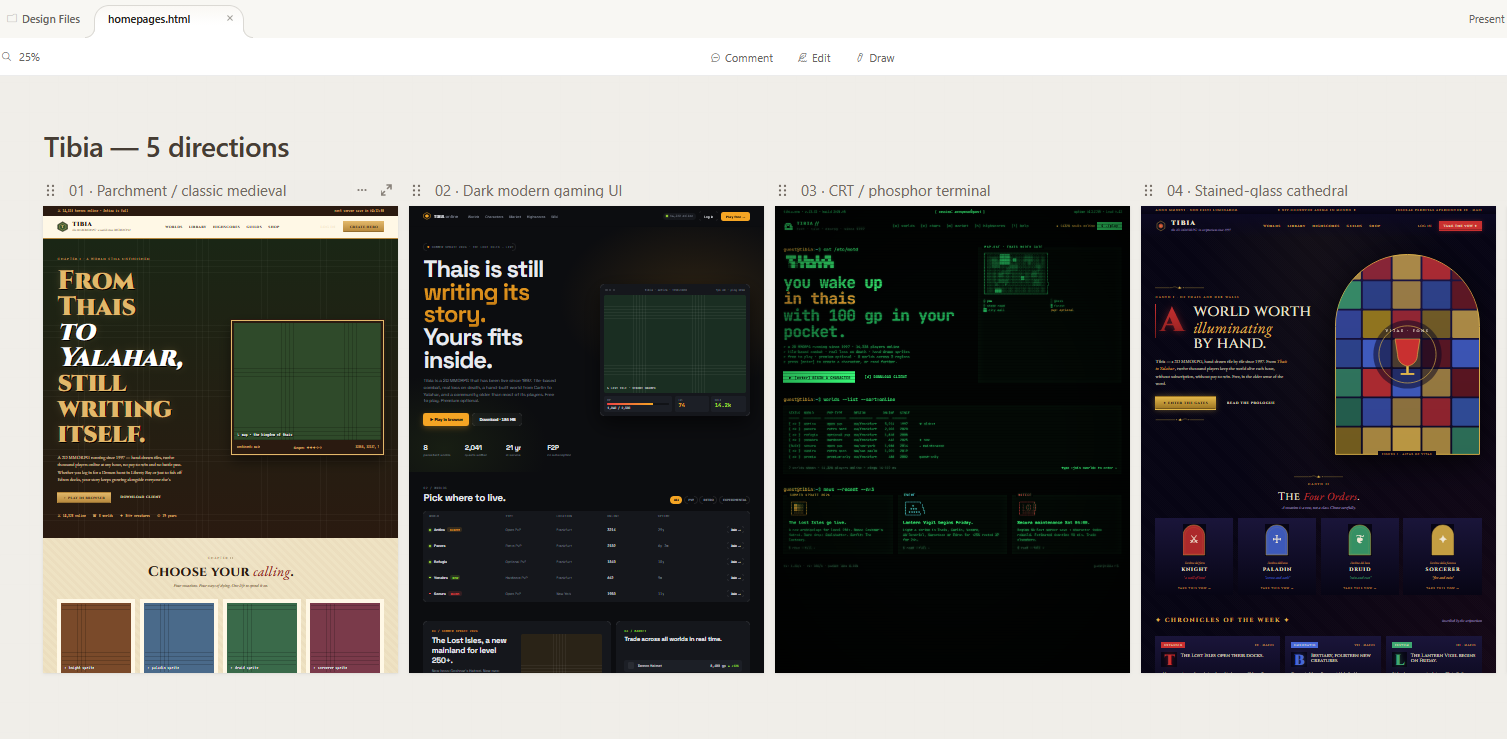Click green begin a character button in CRT design
The height and width of the screenshot is (739, 1507).
tap(818, 377)
